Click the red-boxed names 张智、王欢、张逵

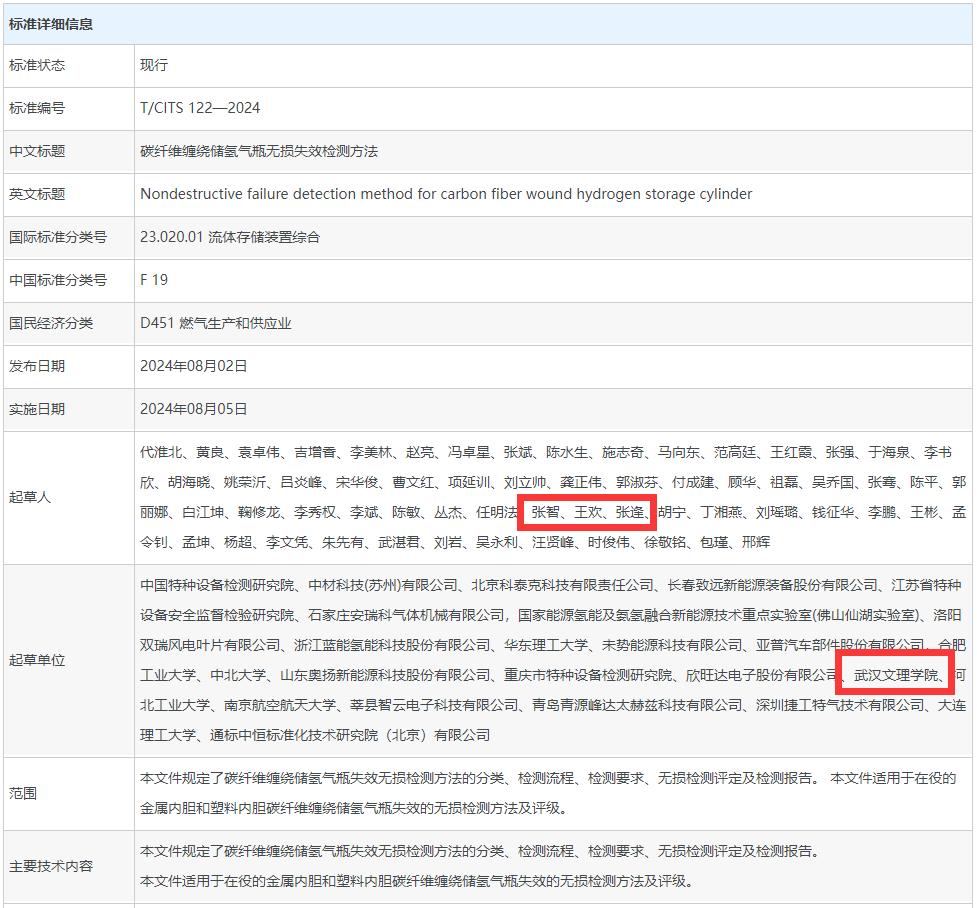[587, 512]
